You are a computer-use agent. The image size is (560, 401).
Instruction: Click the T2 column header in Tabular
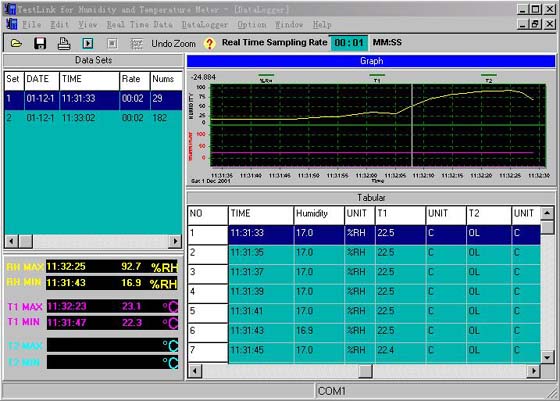pos(489,215)
